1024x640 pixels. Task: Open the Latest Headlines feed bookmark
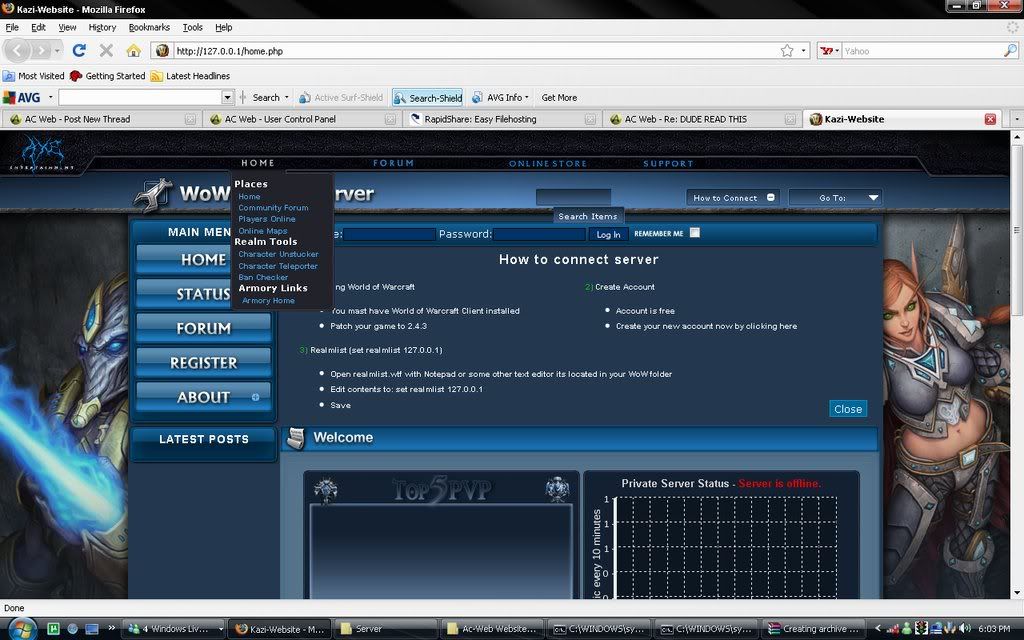tap(190, 76)
